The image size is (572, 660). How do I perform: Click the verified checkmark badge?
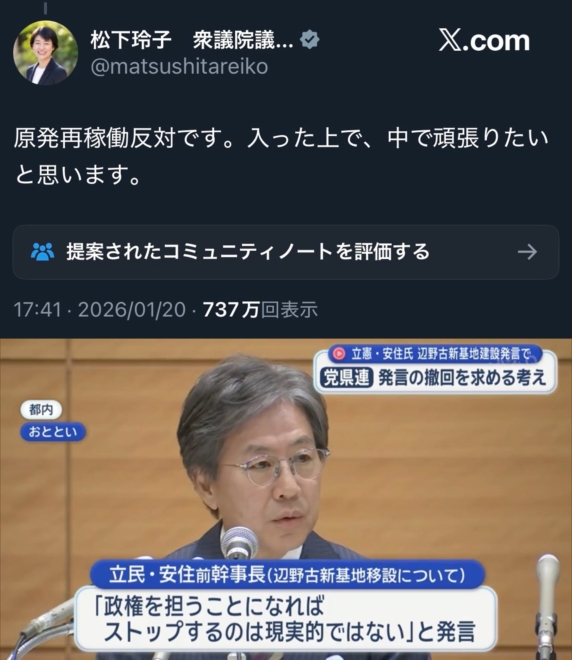click(310, 40)
